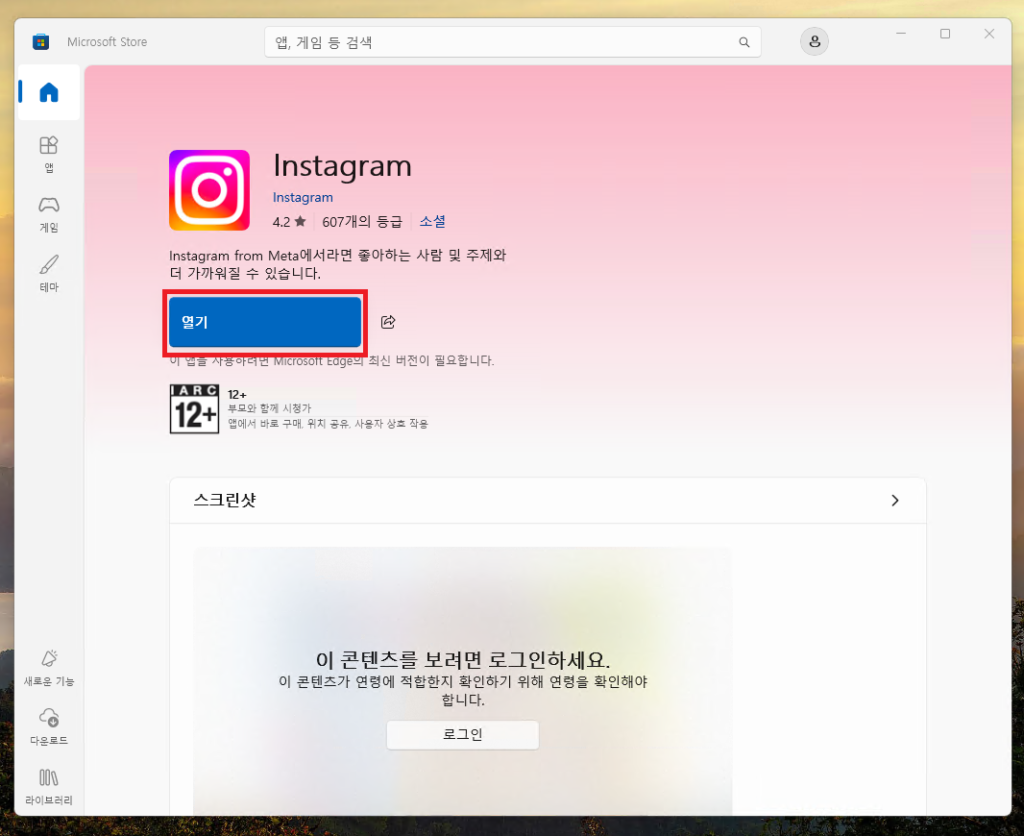Click the 로그인 button in screenshot area
The width and height of the screenshot is (1024, 836).
click(462, 735)
